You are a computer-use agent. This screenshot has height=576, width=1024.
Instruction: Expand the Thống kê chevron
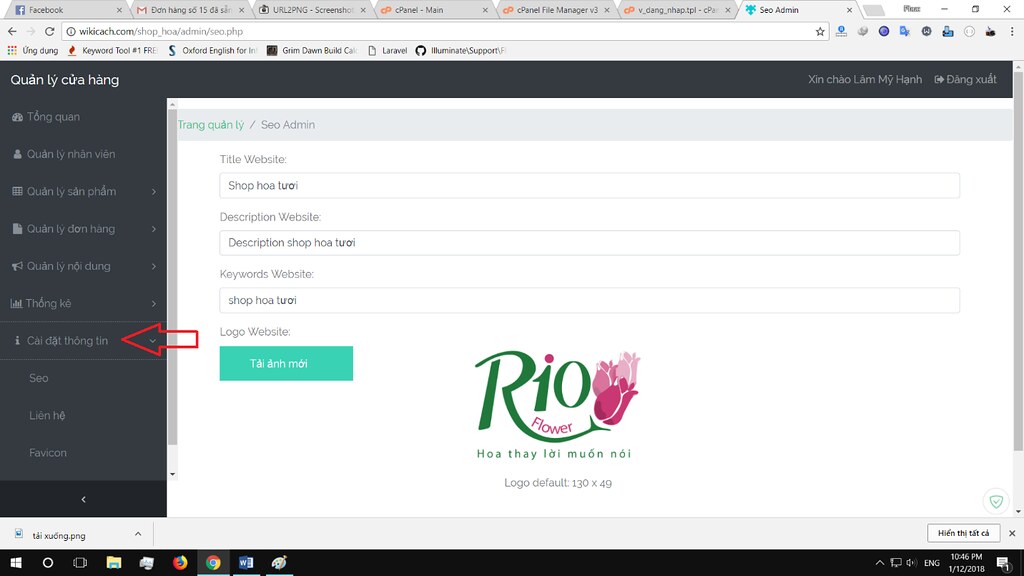154,304
